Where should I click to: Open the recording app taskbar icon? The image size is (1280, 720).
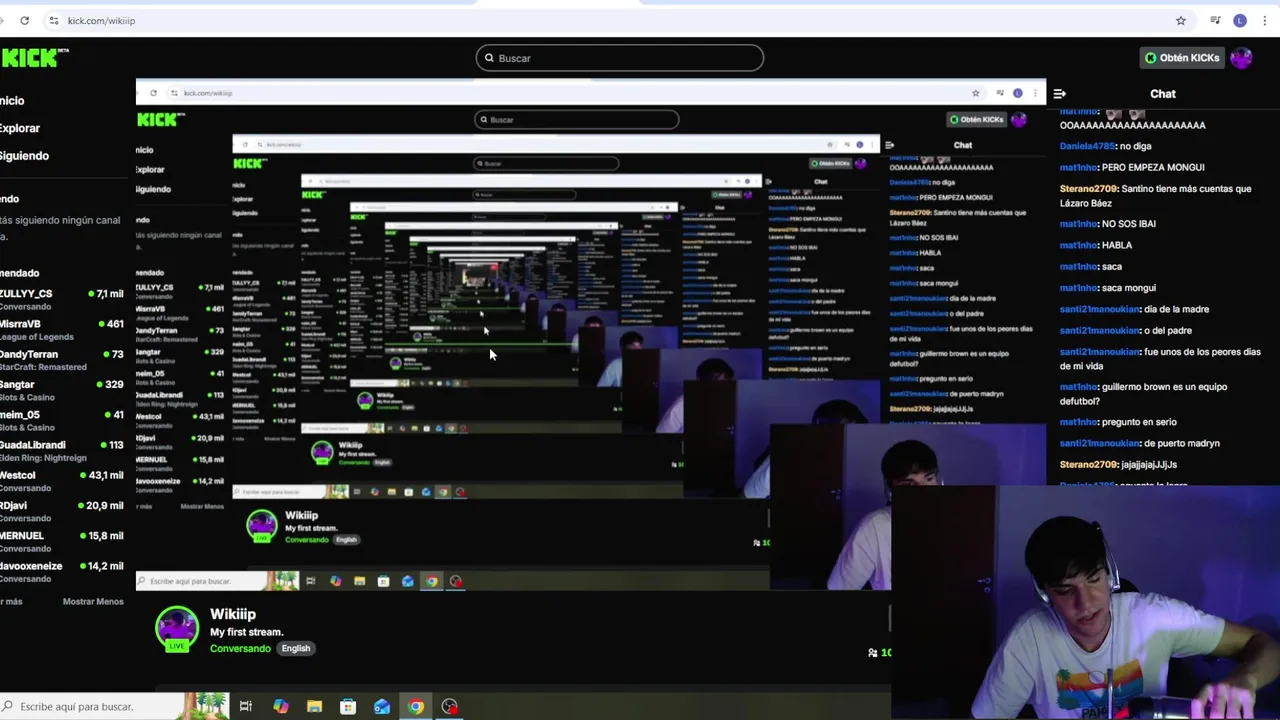point(450,707)
